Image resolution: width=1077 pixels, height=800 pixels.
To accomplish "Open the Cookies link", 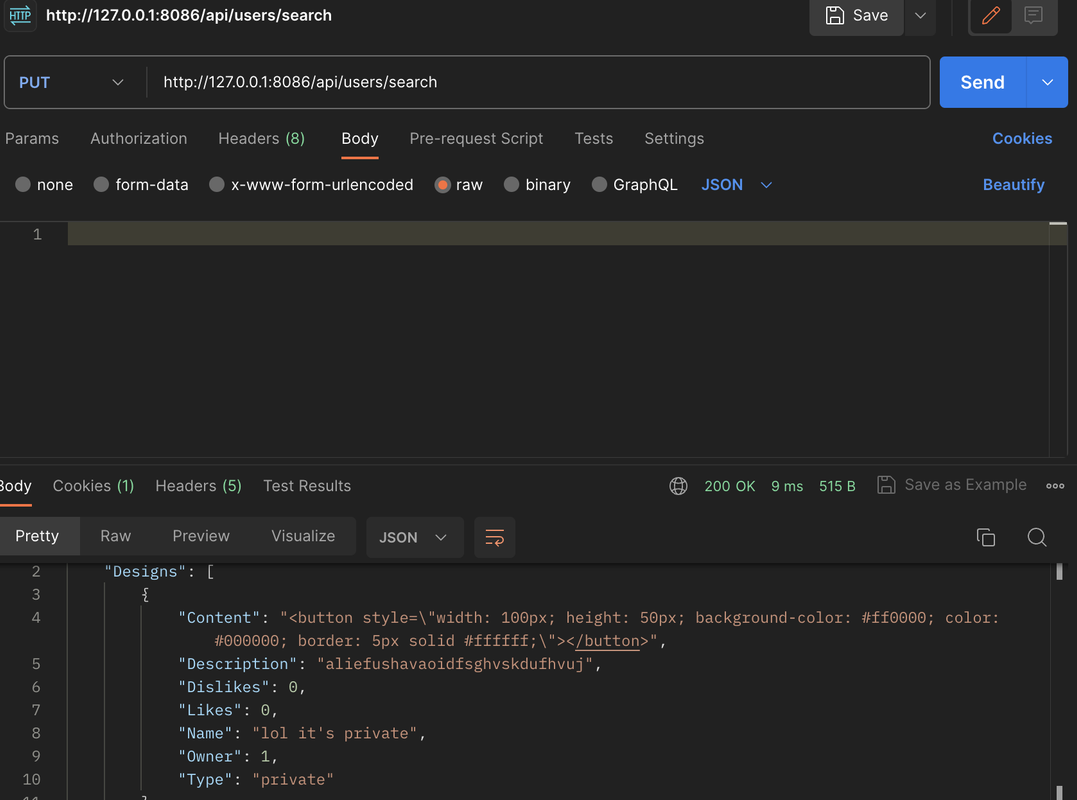I will [1022, 139].
